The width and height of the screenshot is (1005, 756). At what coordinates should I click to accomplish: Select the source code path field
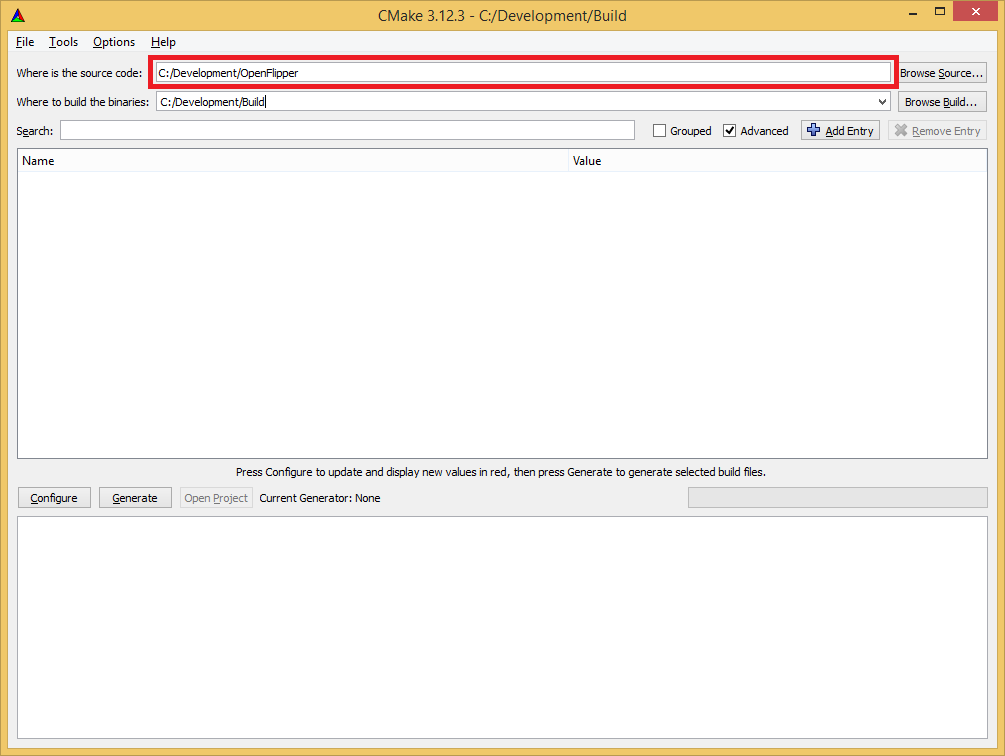coord(520,71)
